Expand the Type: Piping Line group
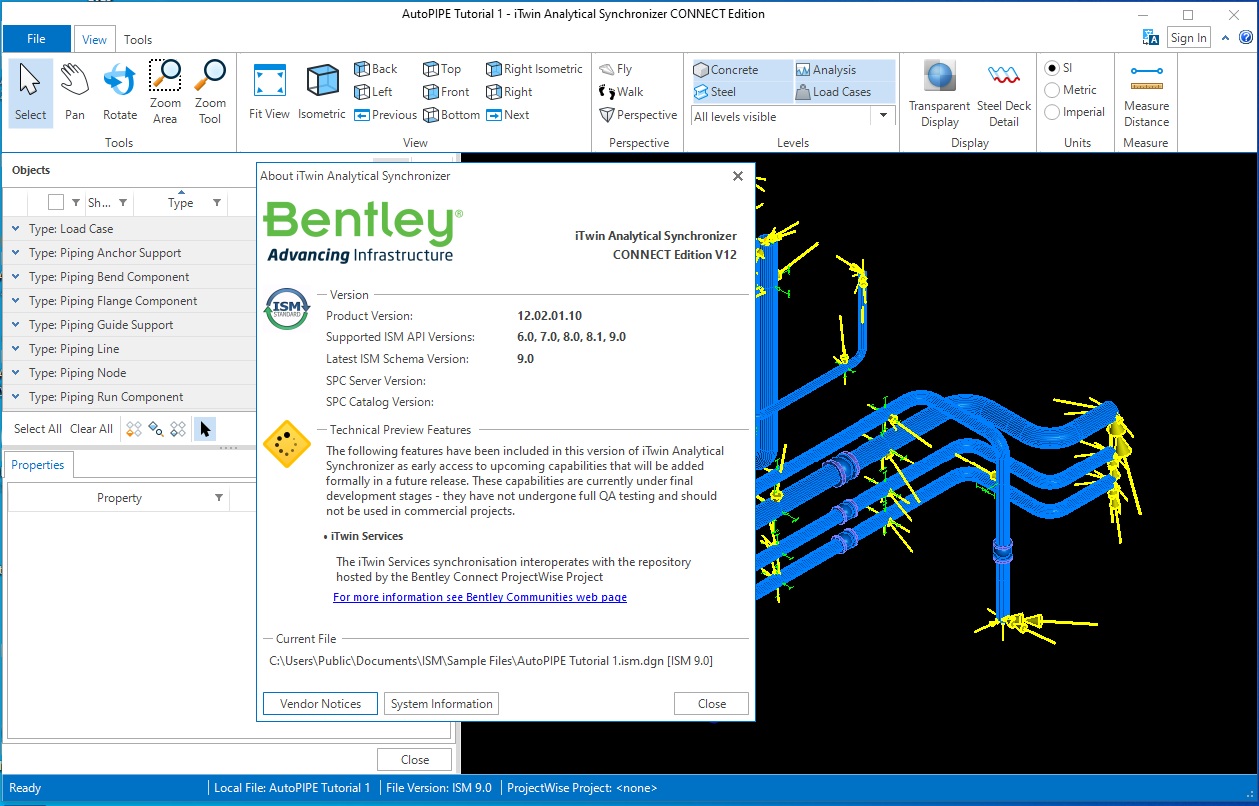The height and width of the screenshot is (806, 1259). coord(15,349)
